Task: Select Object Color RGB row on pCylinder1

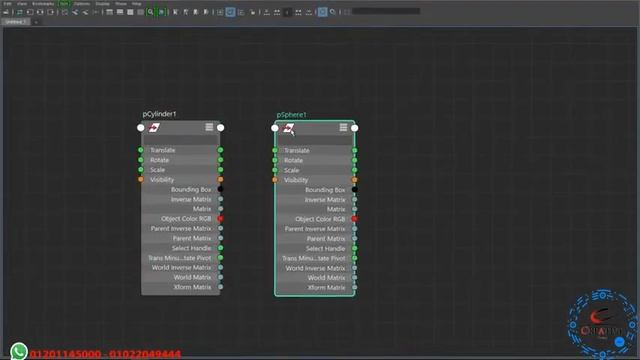Action: pos(180,218)
